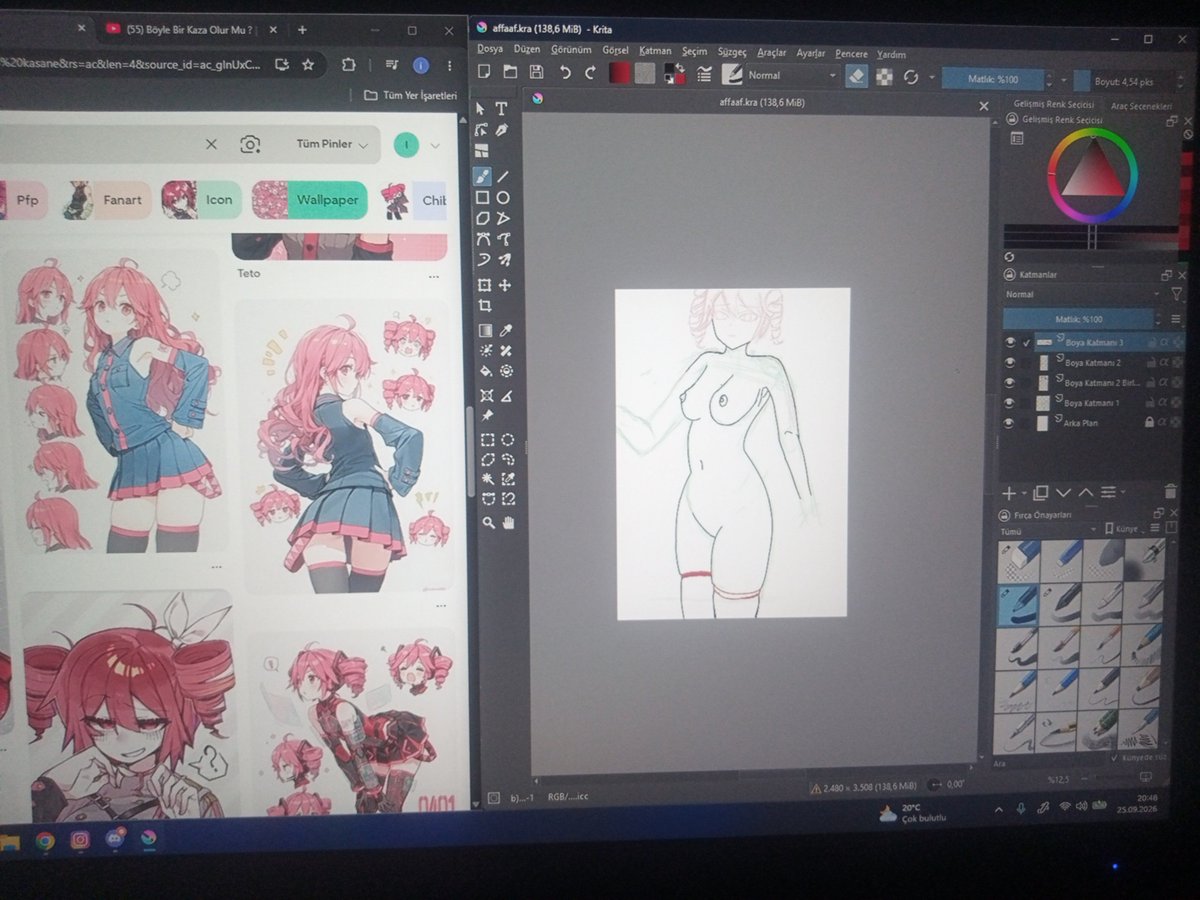This screenshot has height=900, width=1200.
Task: Click the Wallpaper filter chip
Action: click(x=310, y=200)
